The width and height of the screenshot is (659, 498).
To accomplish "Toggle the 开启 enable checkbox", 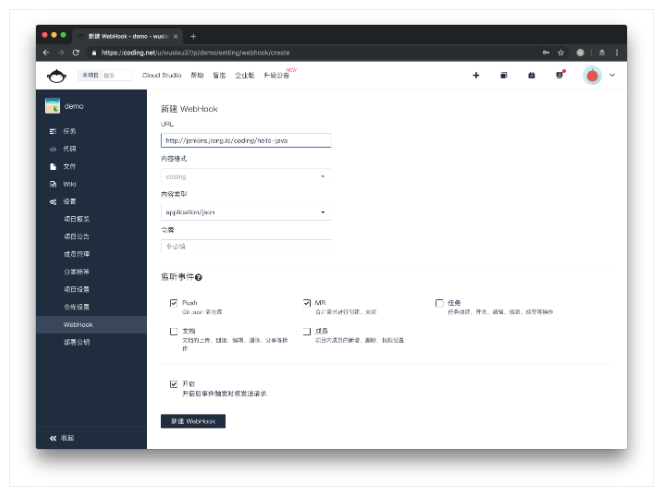I will (174, 384).
